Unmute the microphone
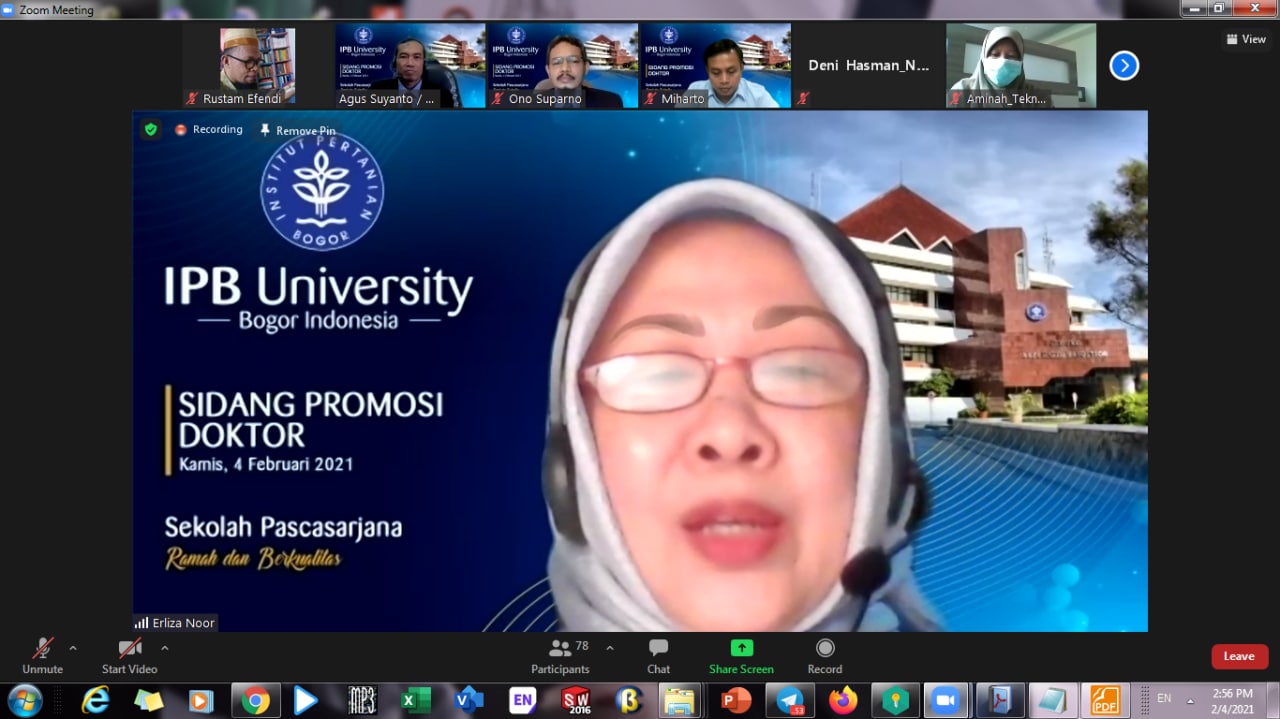This screenshot has width=1280, height=719. (x=42, y=654)
